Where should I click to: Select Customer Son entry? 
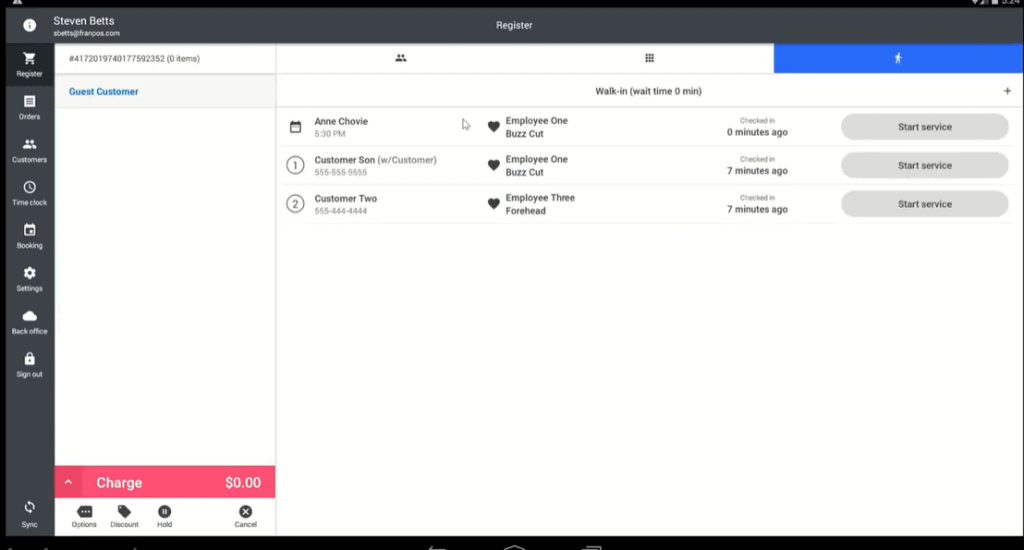pyautogui.click(x=376, y=160)
